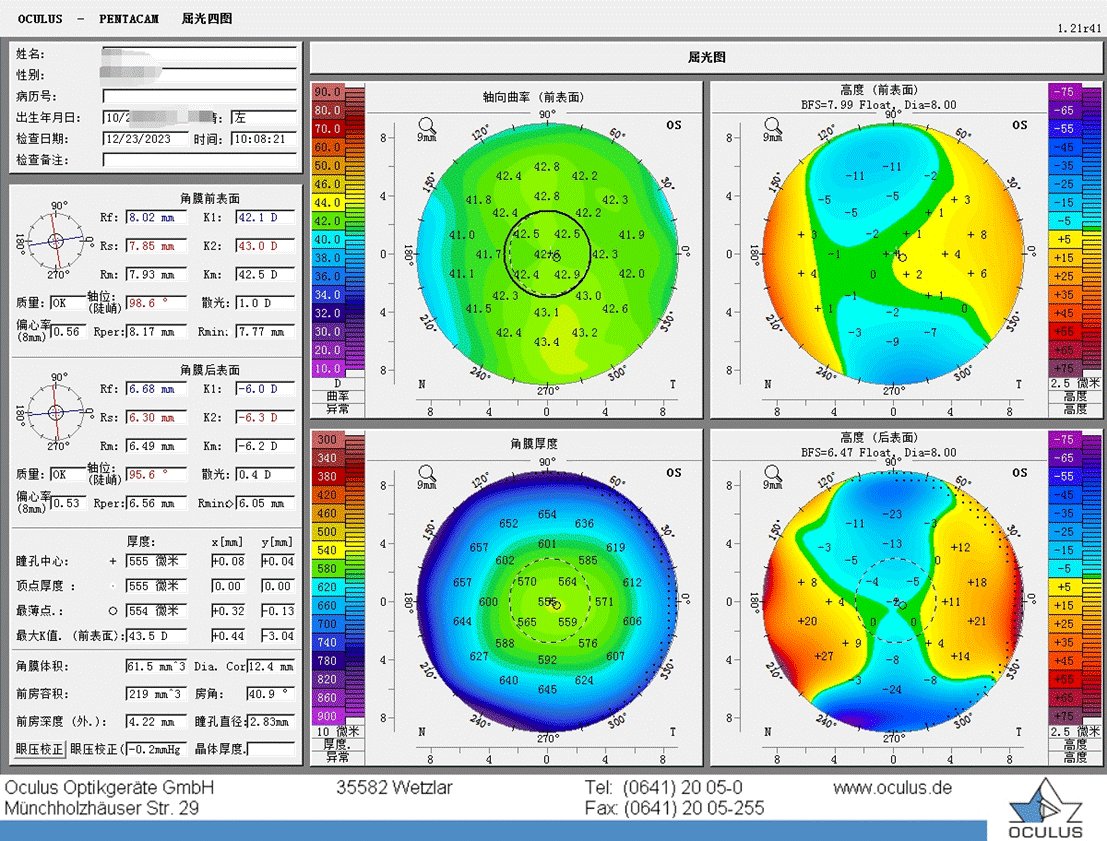Click front surface Rf value 8.02 mm

(x=156, y=217)
